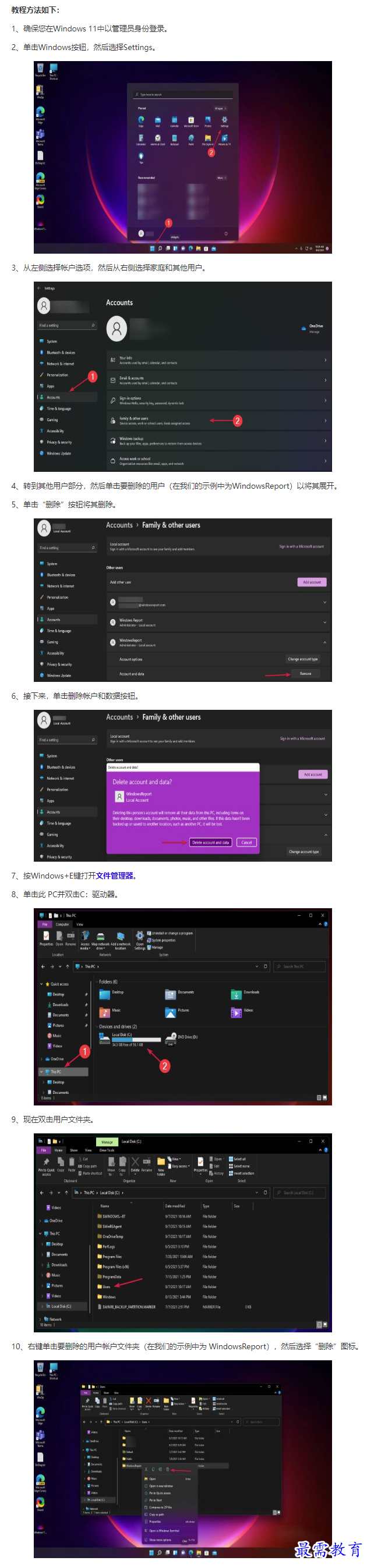The image size is (367, 1568).
Task: Open address bar dropdown in This PC window
Action: (x=256, y=966)
